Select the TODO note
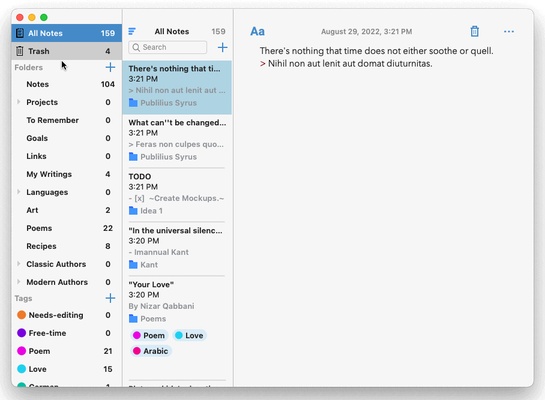The width and height of the screenshot is (545, 400). pyautogui.click(x=177, y=194)
